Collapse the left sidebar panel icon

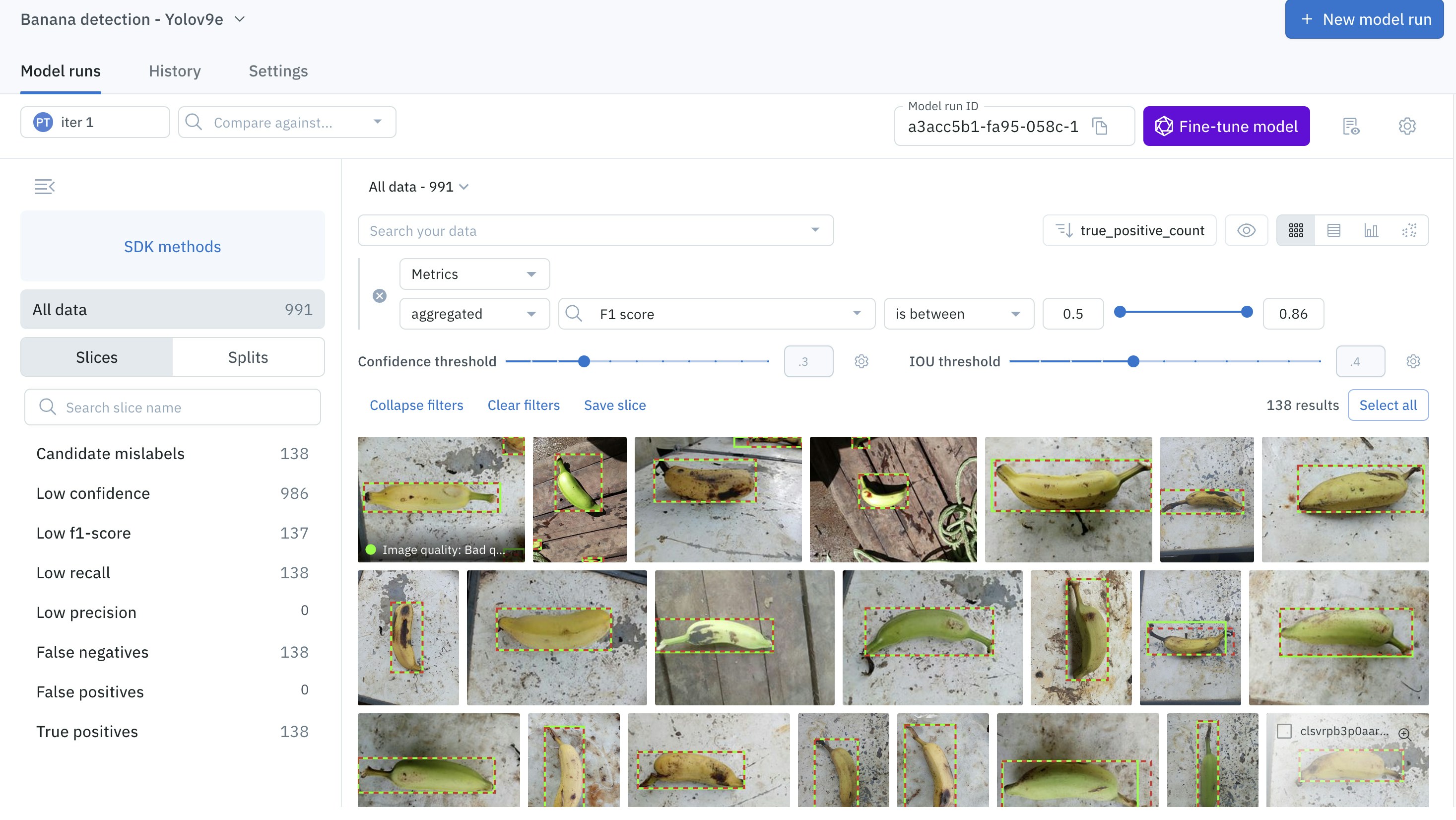[x=45, y=186]
